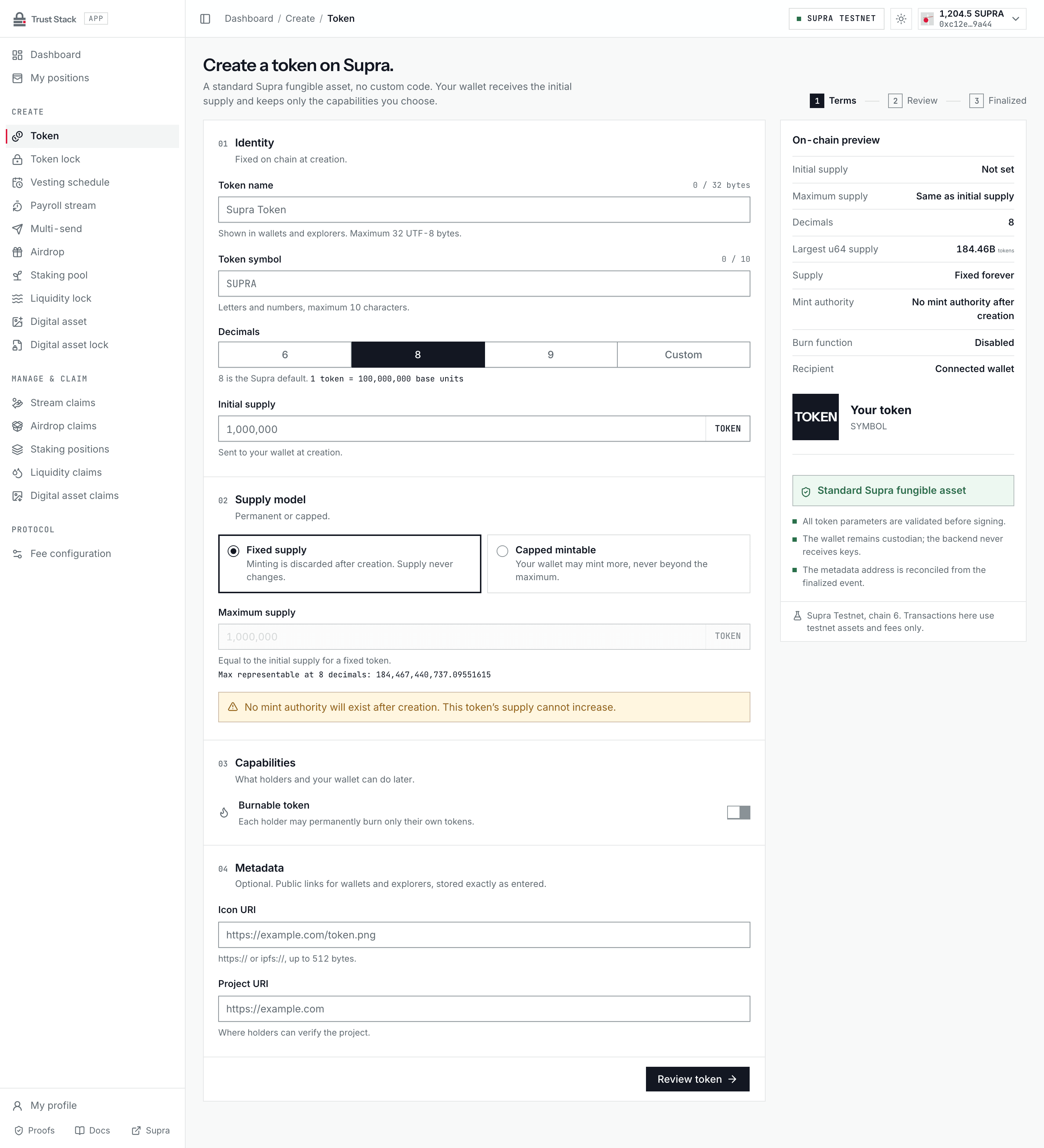
Task: Choose 6 decimals
Action: click(285, 355)
